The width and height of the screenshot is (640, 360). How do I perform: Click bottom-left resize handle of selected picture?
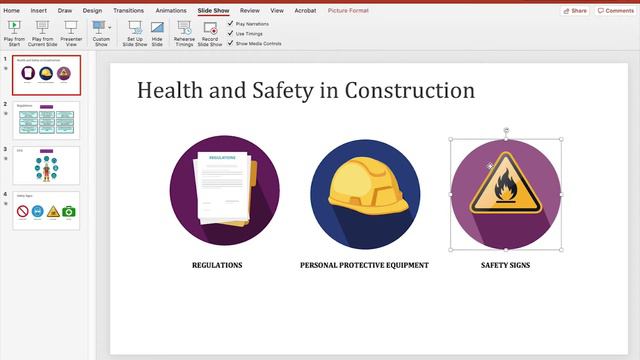[451, 250]
